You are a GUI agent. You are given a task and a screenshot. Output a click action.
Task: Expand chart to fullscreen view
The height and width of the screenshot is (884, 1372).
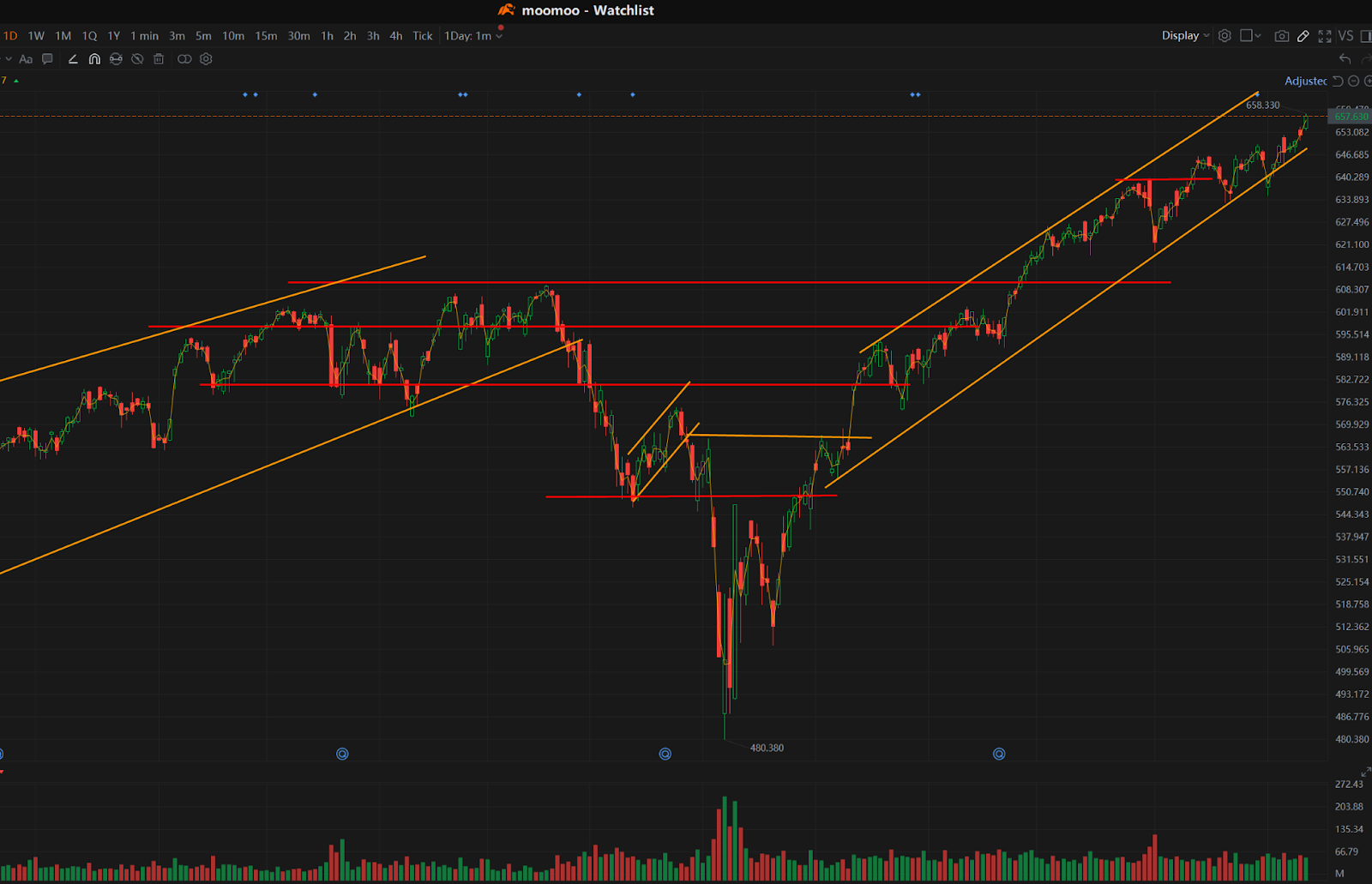coord(1325,36)
